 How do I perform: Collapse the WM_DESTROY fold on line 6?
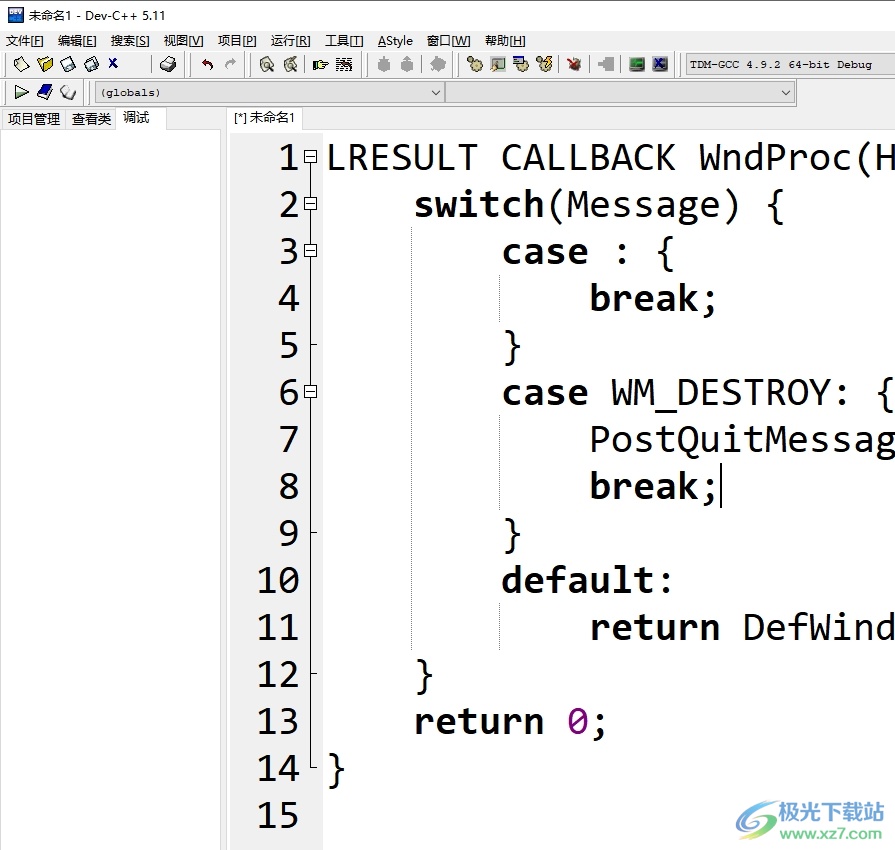tap(311, 392)
